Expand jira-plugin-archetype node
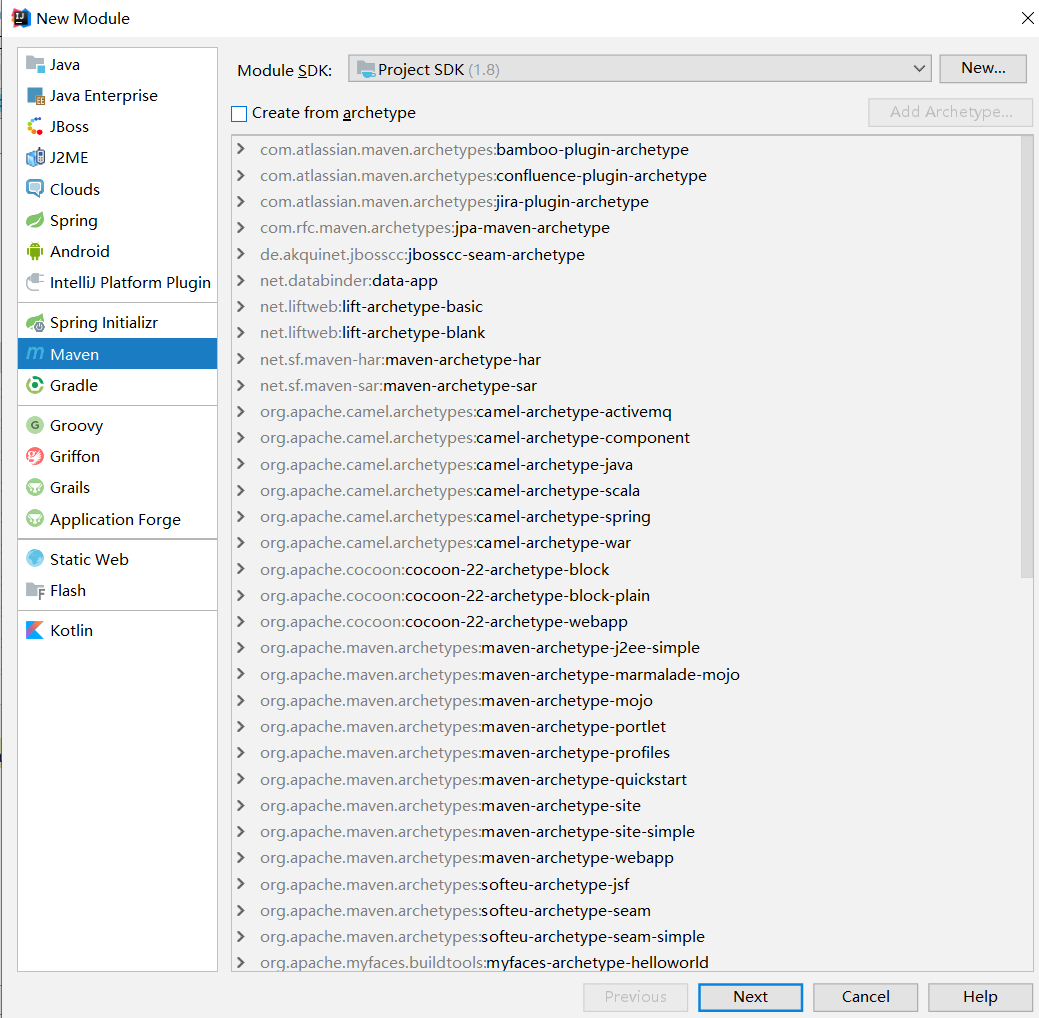 (241, 201)
